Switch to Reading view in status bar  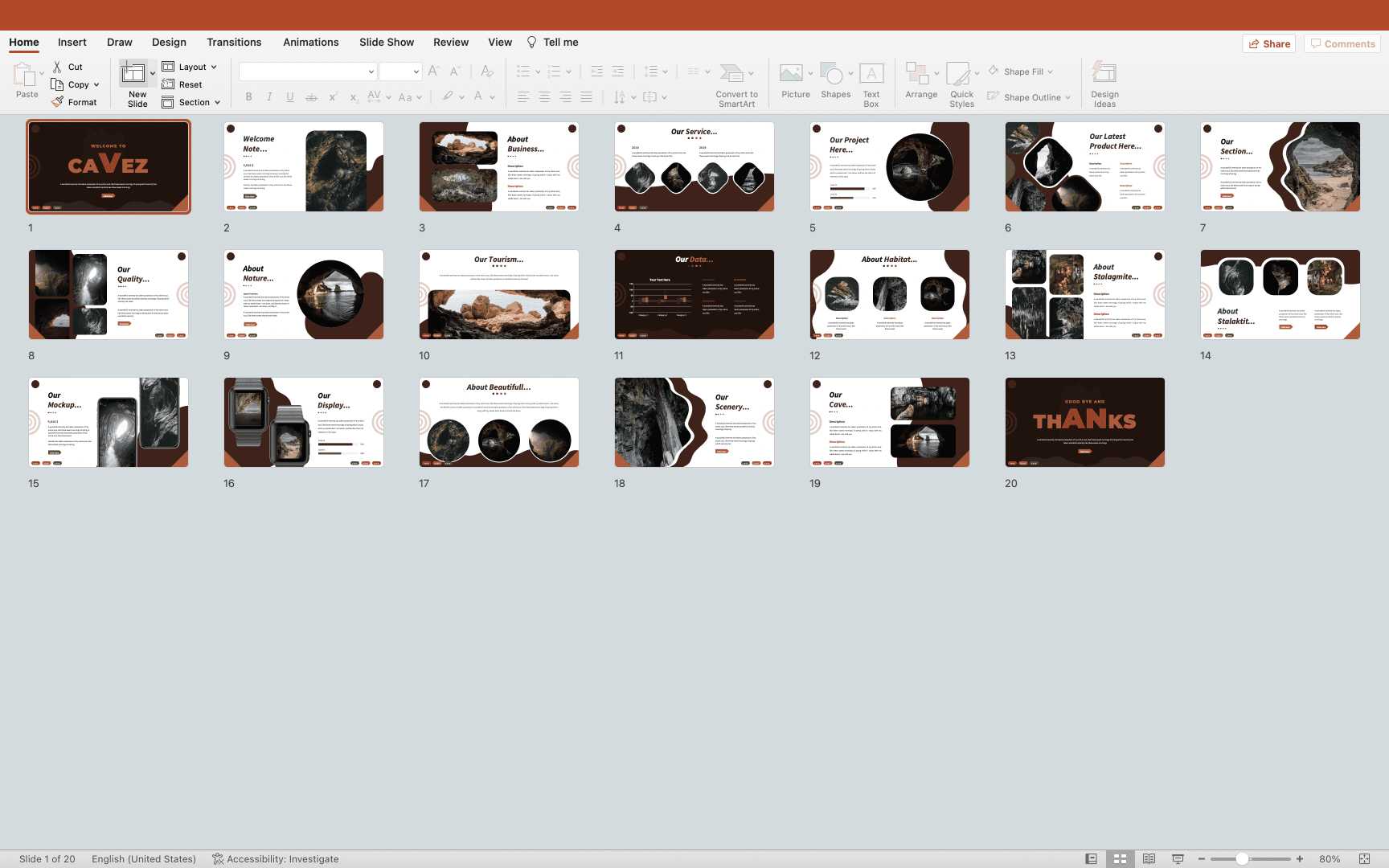1149,859
